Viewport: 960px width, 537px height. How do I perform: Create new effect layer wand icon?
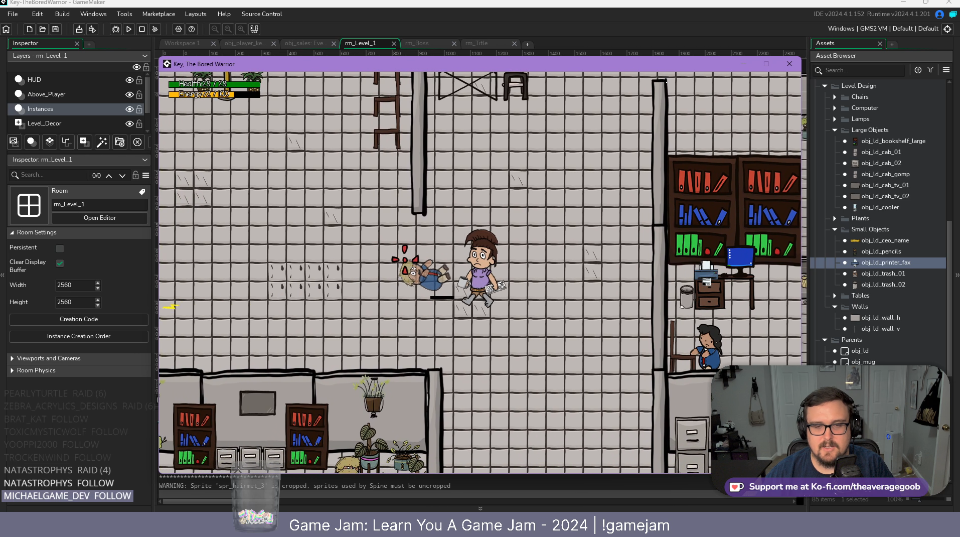[x=102, y=141]
